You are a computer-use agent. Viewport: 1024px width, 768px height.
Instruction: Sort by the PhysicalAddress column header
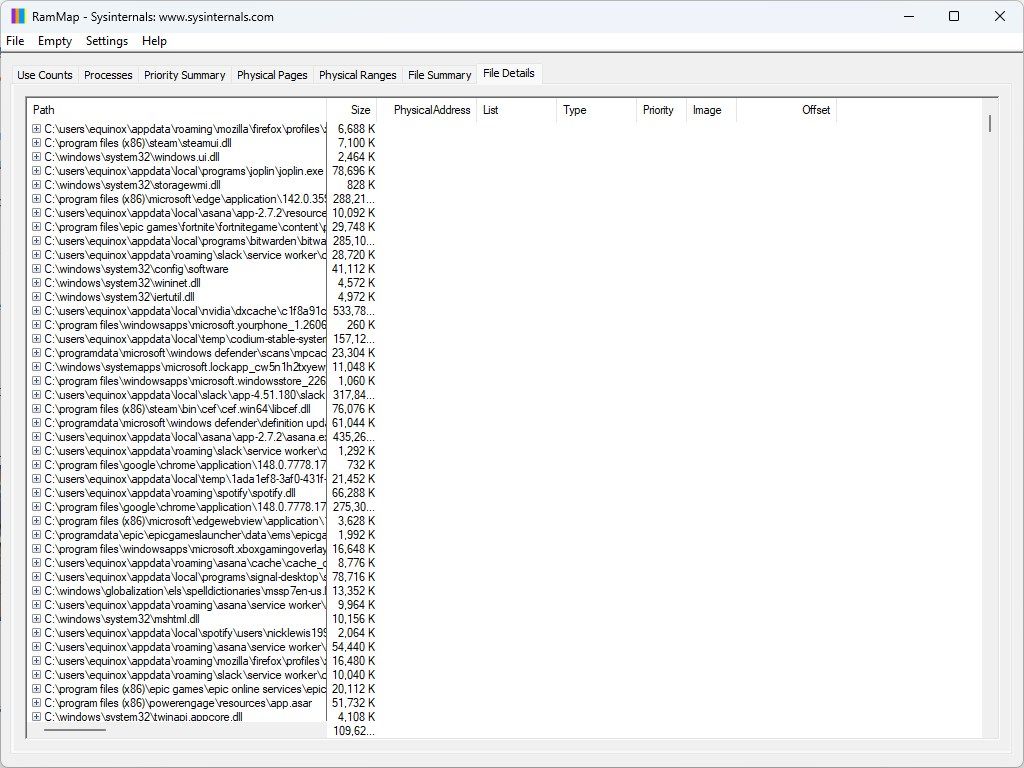[426, 110]
